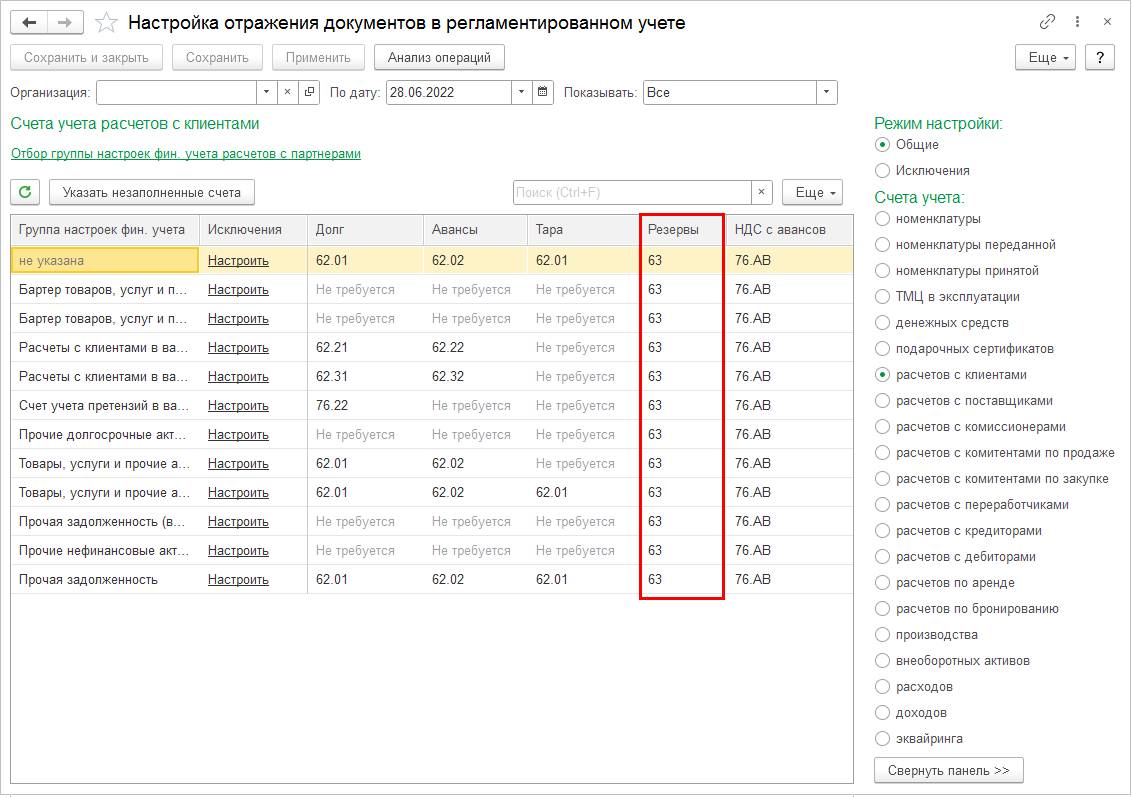1132x797 pixels.
Task: Expand the Организация dropdown list
Action: [266, 92]
